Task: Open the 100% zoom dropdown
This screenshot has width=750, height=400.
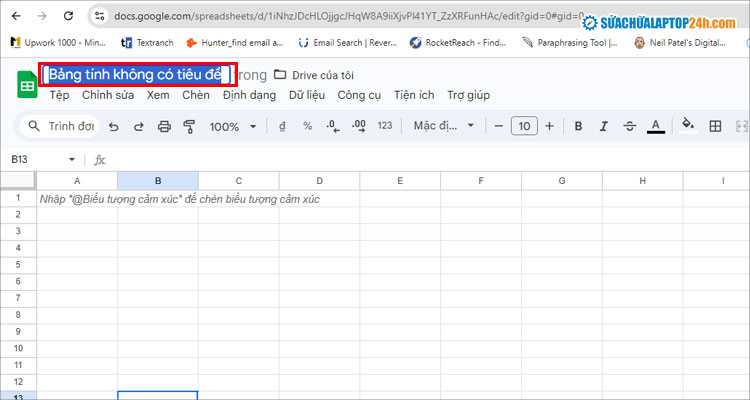Action: (x=232, y=126)
